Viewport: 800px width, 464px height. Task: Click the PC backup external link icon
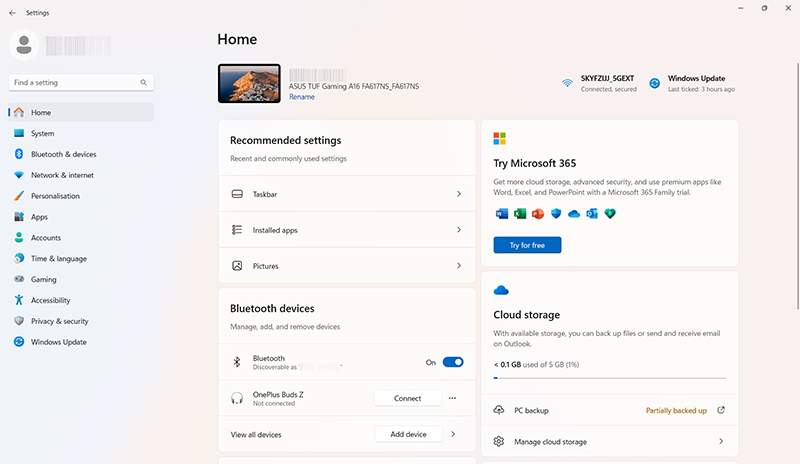[721, 410]
